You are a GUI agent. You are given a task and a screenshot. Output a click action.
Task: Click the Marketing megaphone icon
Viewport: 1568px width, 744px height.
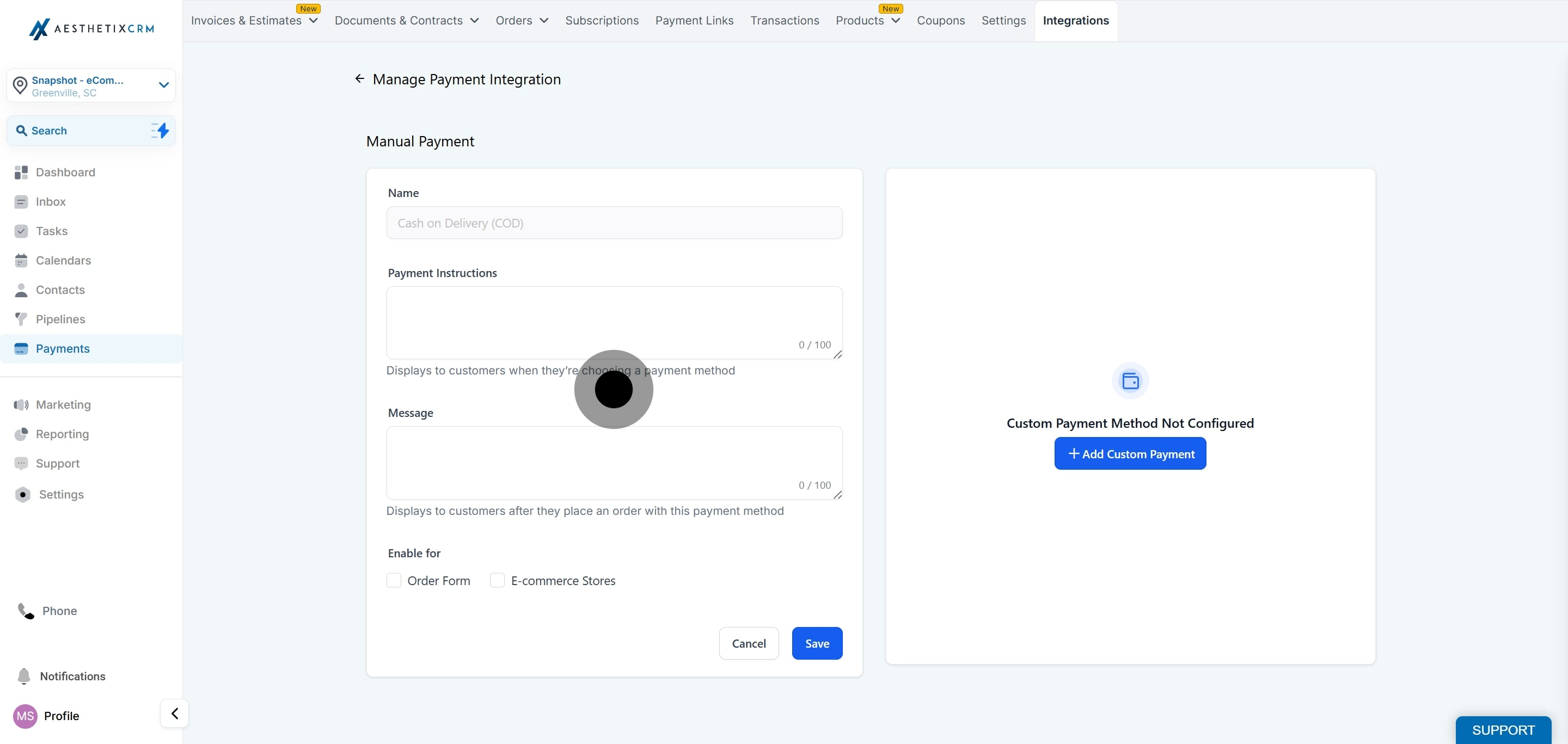point(21,404)
